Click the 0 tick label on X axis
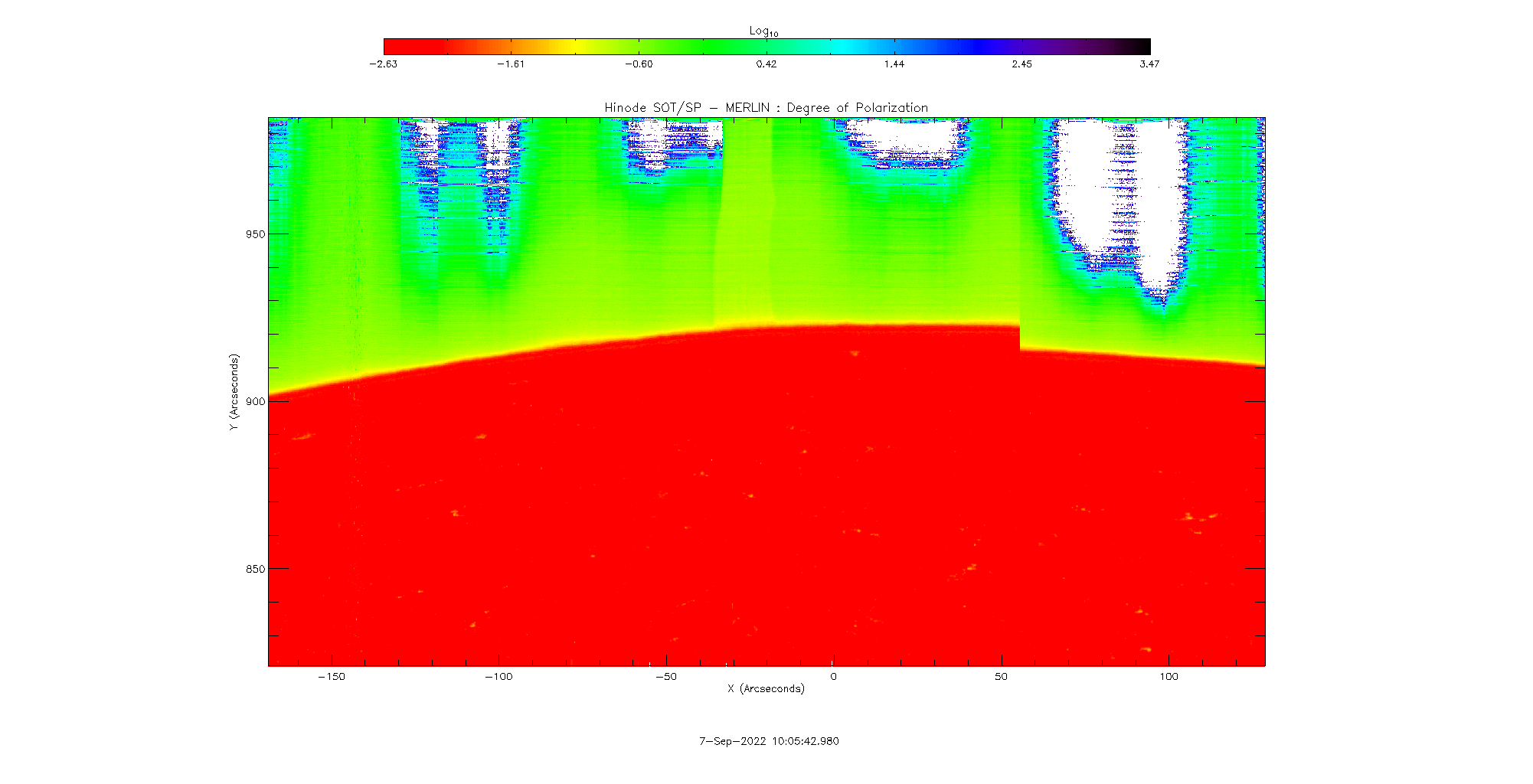 tap(833, 677)
